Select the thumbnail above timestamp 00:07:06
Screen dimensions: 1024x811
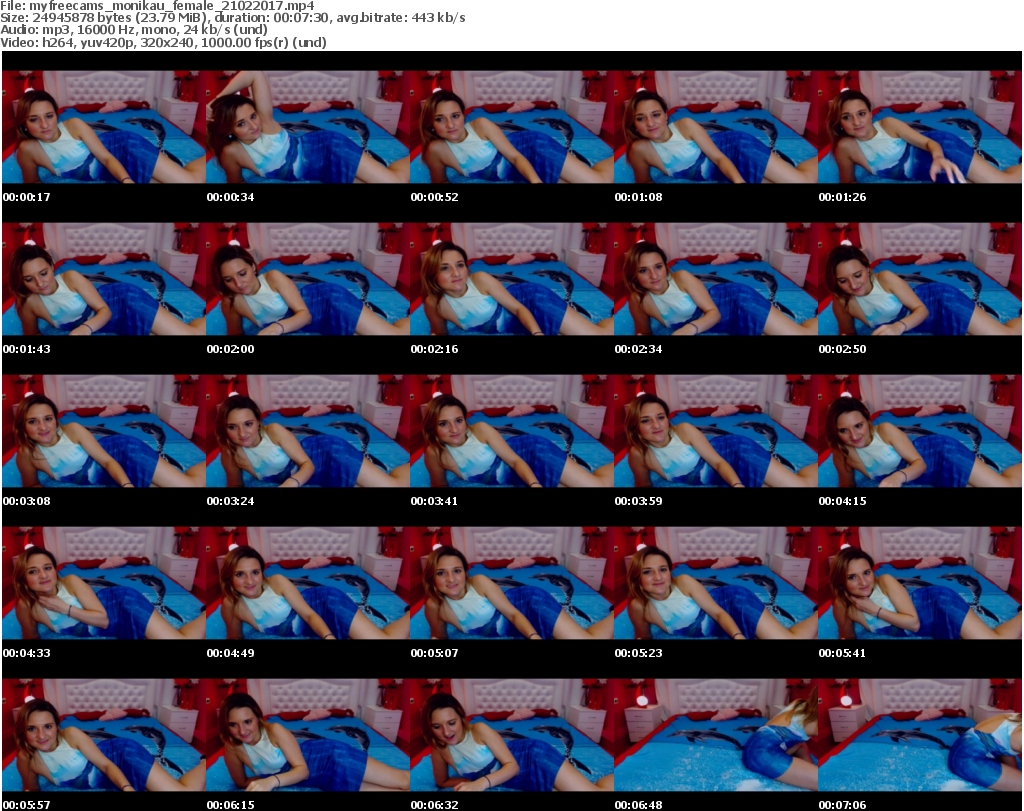[x=920, y=735]
